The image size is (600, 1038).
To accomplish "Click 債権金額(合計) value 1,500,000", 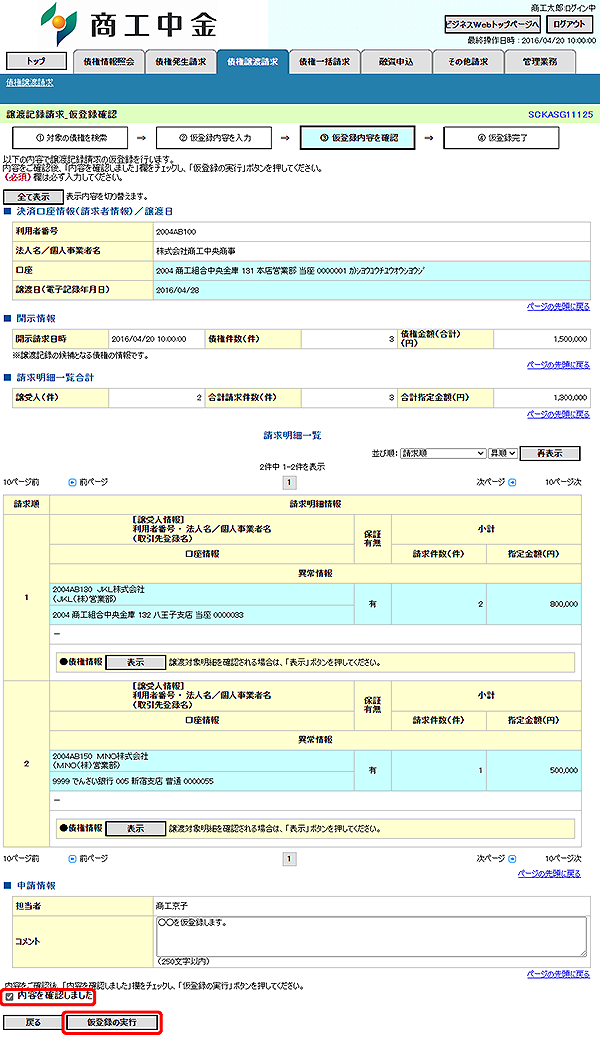I will pos(570,339).
